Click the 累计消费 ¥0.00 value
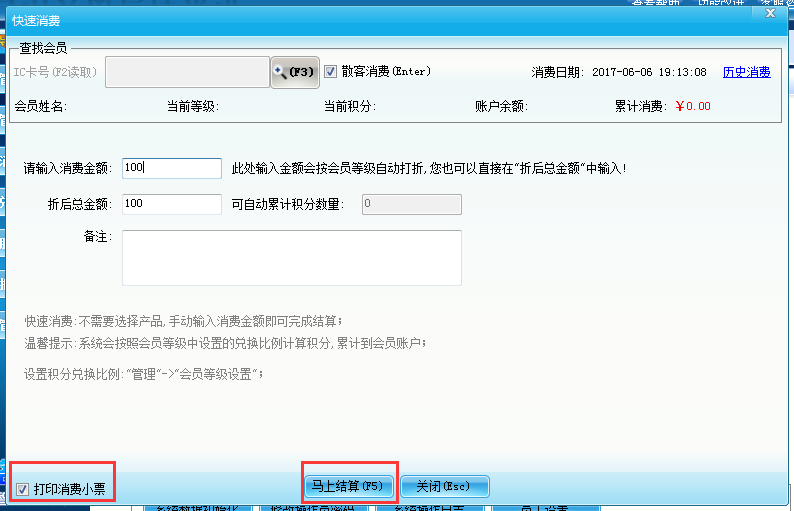 pos(693,106)
